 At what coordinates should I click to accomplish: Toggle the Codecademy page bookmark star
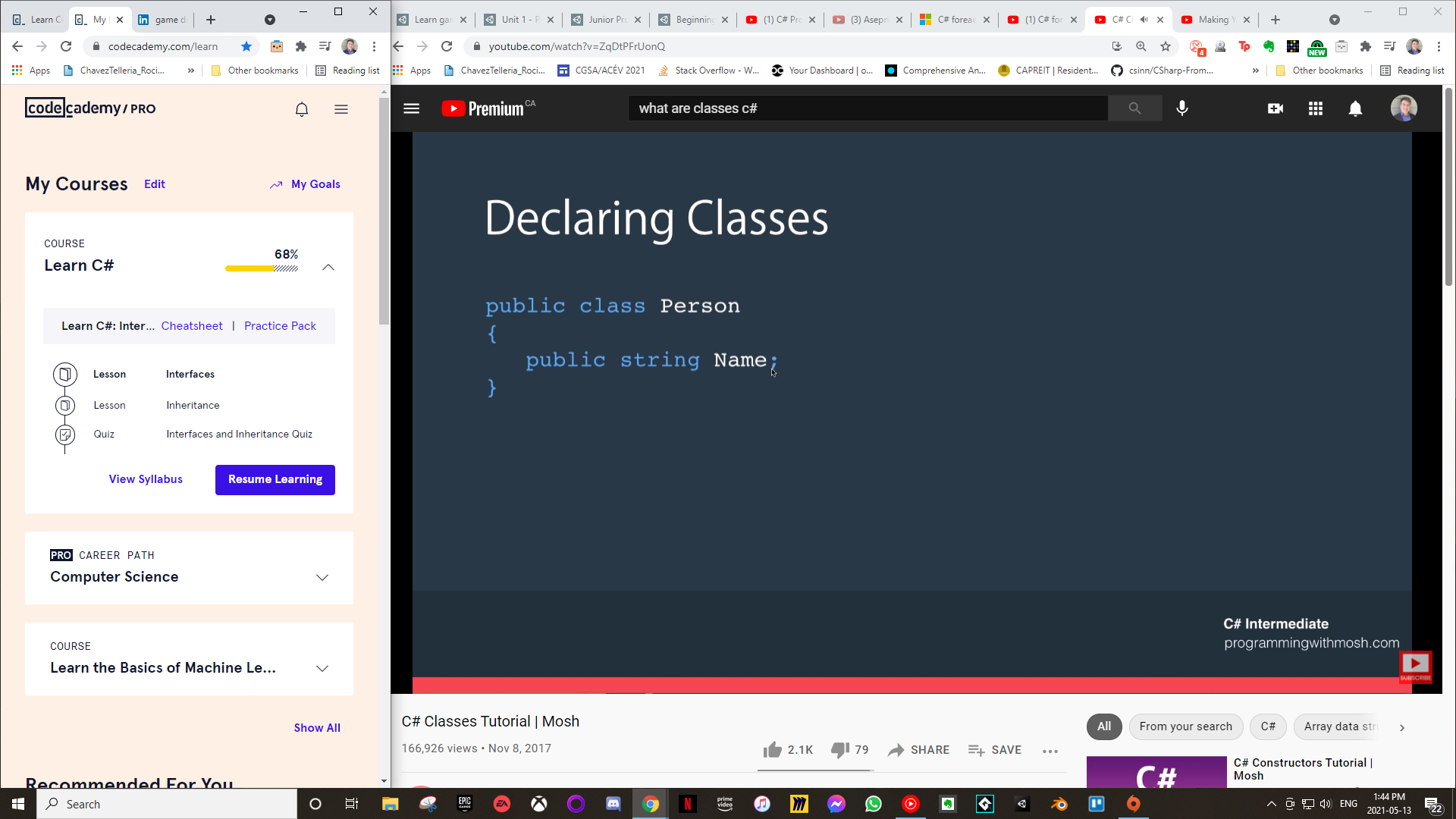pos(246,46)
